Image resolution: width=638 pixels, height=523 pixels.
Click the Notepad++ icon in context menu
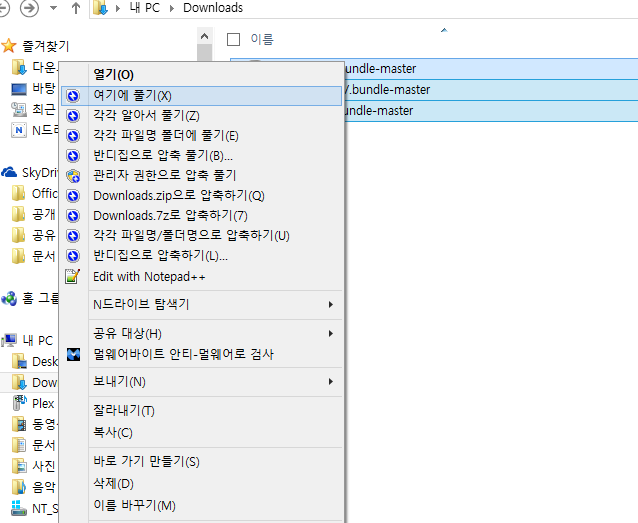[73, 277]
